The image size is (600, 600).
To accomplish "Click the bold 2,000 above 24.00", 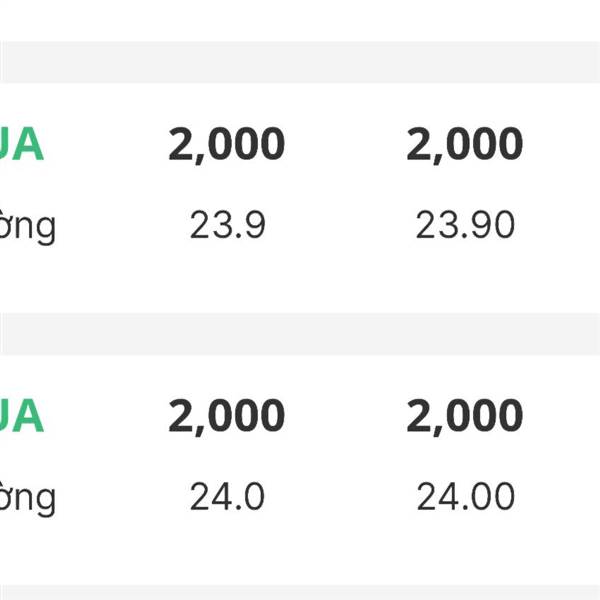I will pyautogui.click(x=465, y=416).
